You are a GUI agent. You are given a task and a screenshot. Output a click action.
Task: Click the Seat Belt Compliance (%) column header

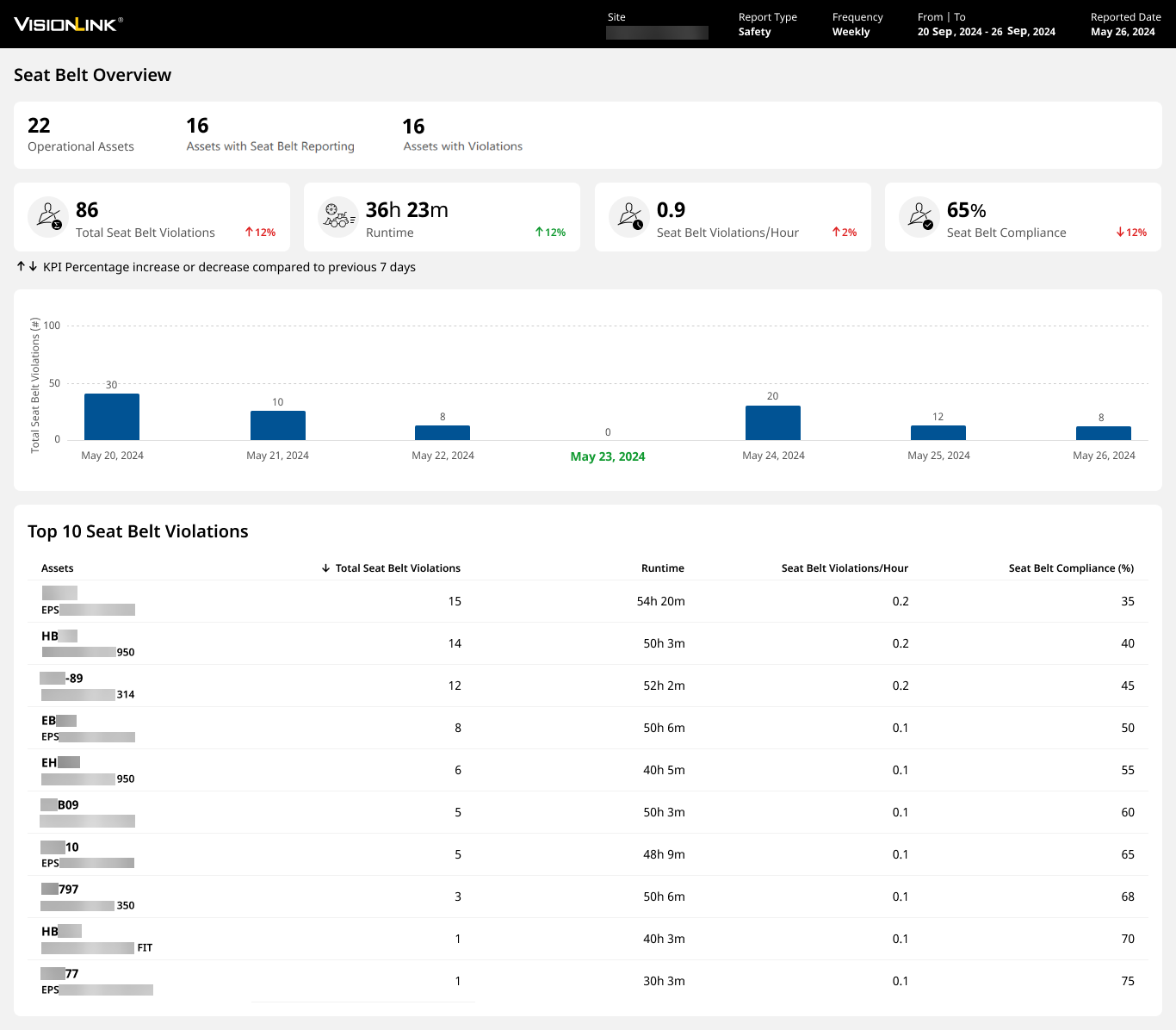coord(1070,568)
